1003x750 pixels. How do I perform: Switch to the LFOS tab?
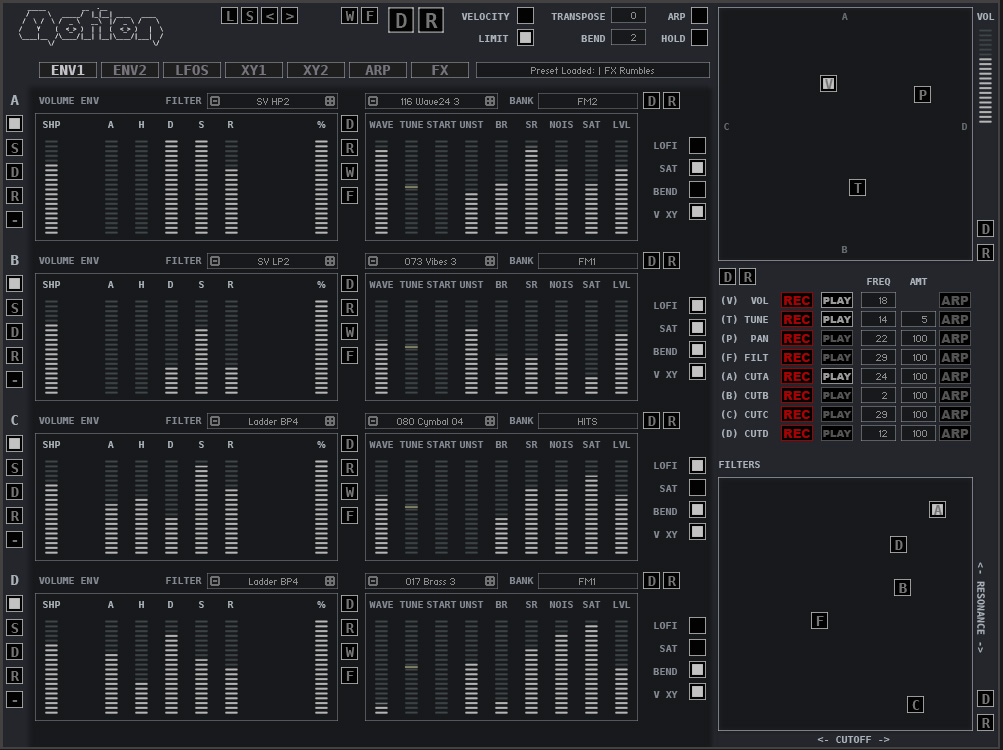click(192, 70)
